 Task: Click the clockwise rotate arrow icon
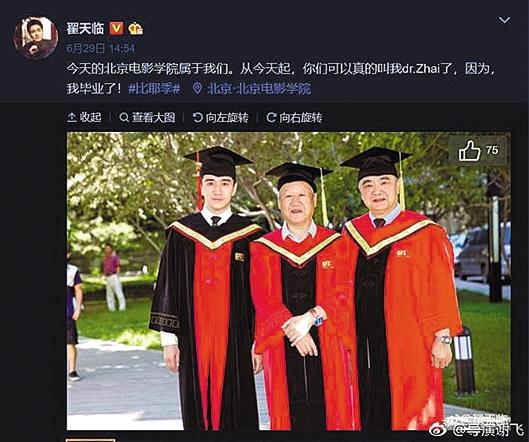[x=271, y=117]
